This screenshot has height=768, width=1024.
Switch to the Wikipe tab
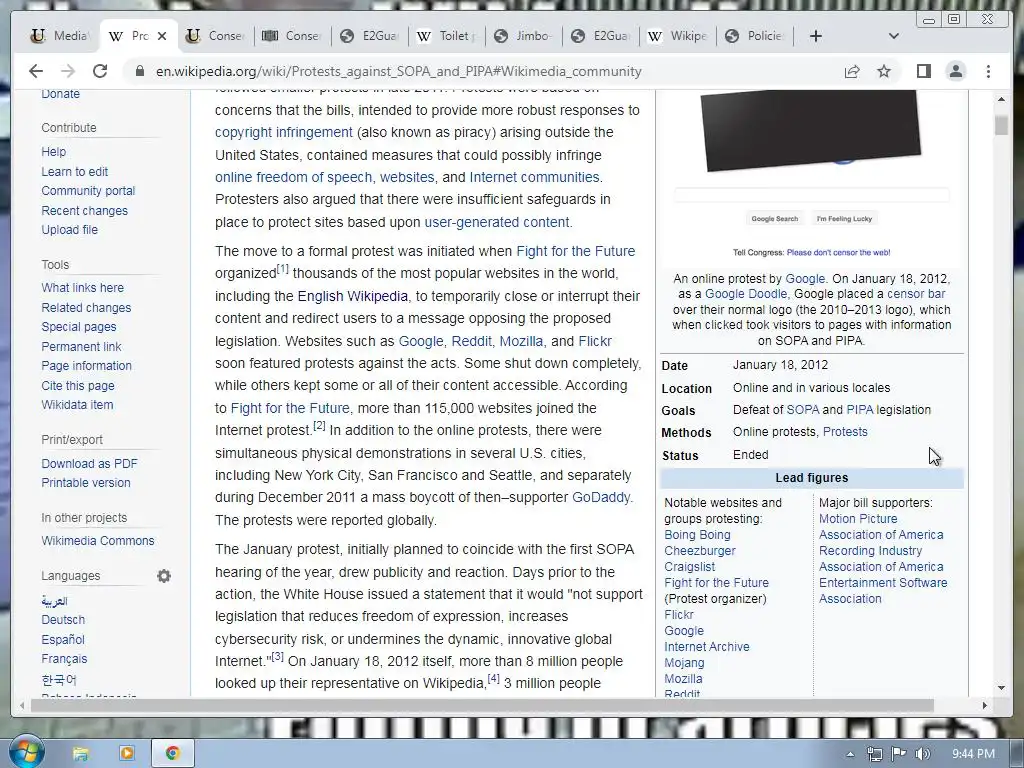(677, 36)
